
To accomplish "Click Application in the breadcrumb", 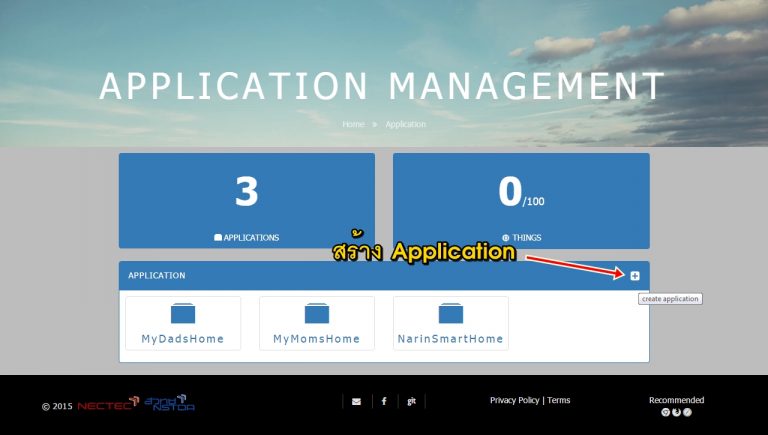I will point(405,124).
